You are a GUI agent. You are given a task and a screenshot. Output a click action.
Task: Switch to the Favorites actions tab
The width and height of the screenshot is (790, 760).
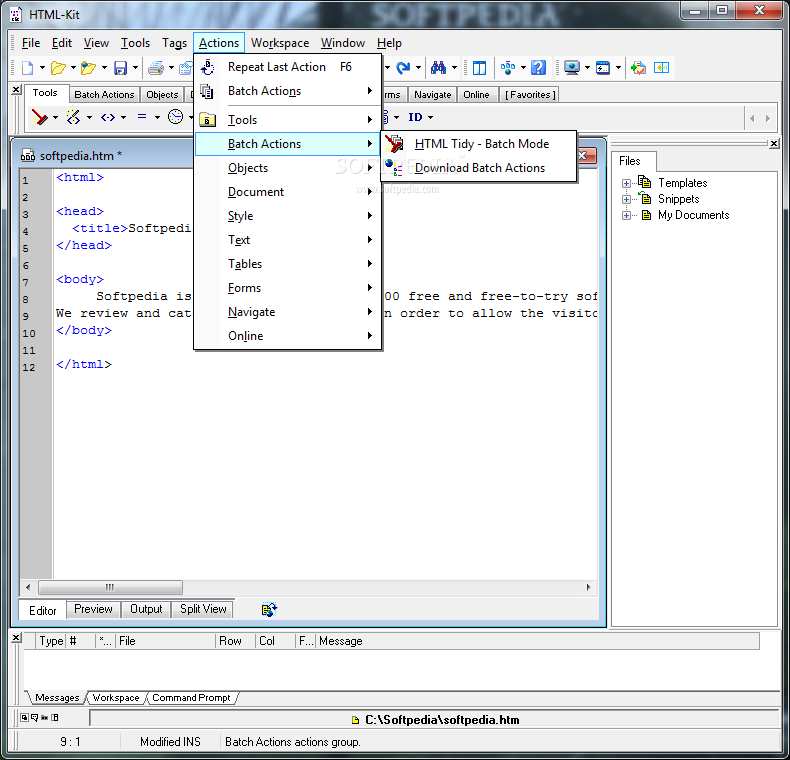pyautogui.click(x=530, y=95)
